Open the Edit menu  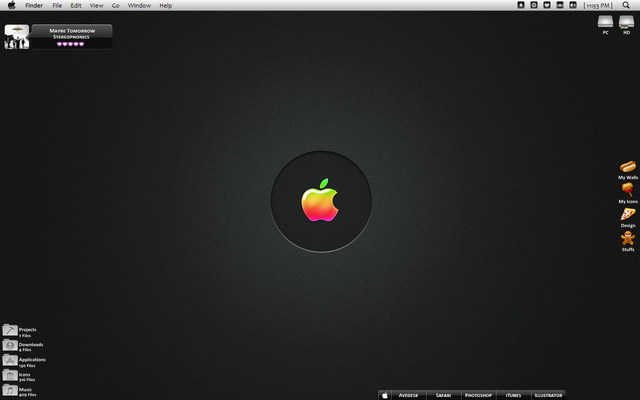[x=76, y=5]
